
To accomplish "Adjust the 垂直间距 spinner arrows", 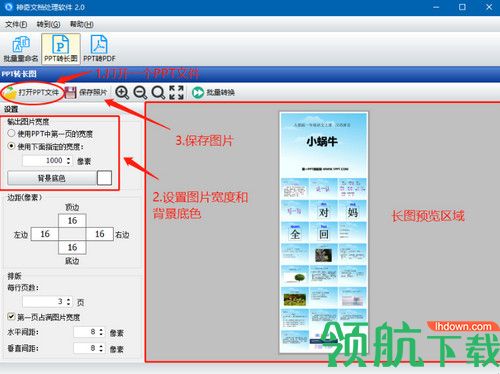I will coord(101,348).
